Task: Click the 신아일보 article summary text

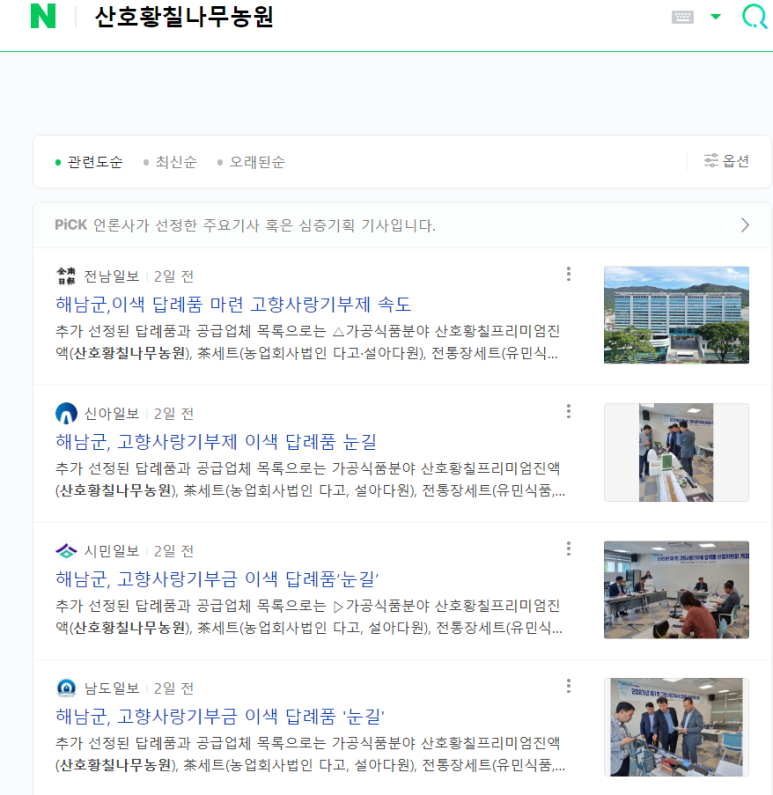Action: tap(310, 479)
